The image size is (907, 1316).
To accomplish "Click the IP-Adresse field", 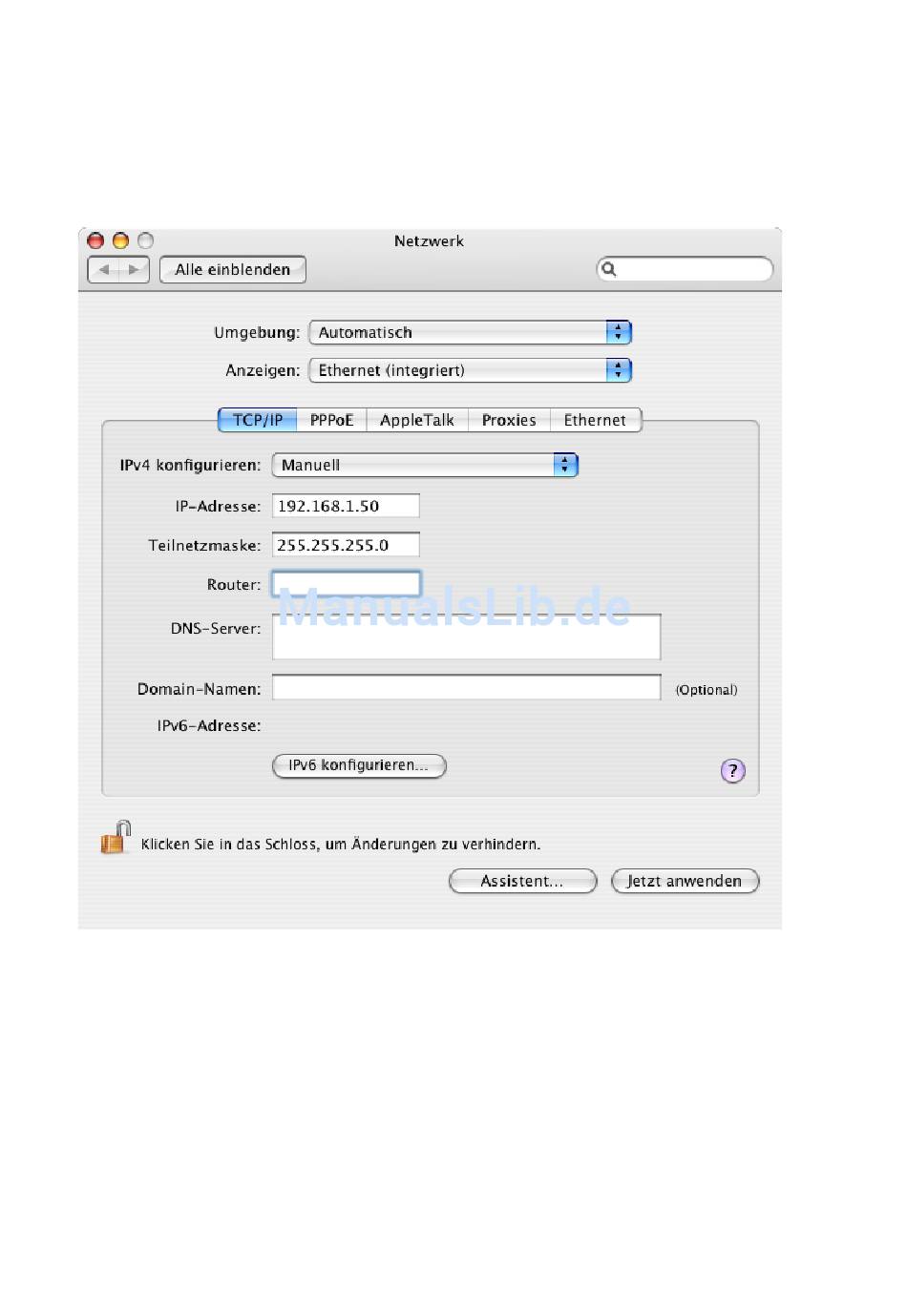I will pos(346,506).
